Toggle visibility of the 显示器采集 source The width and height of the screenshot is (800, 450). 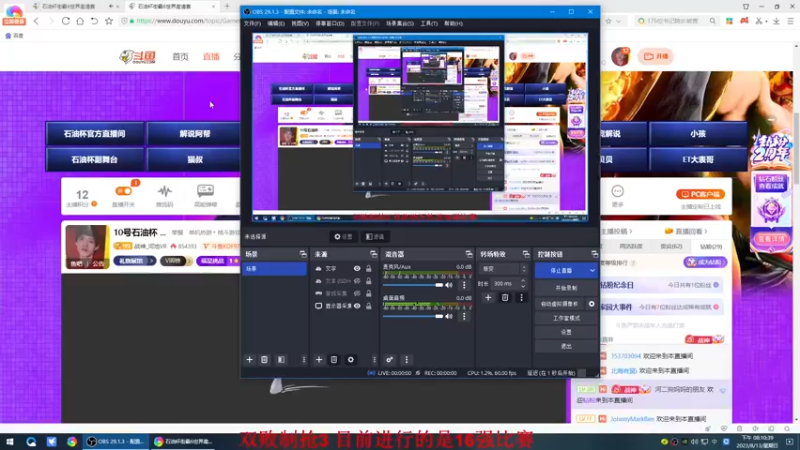pyautogui.click(x=357, y=306)
